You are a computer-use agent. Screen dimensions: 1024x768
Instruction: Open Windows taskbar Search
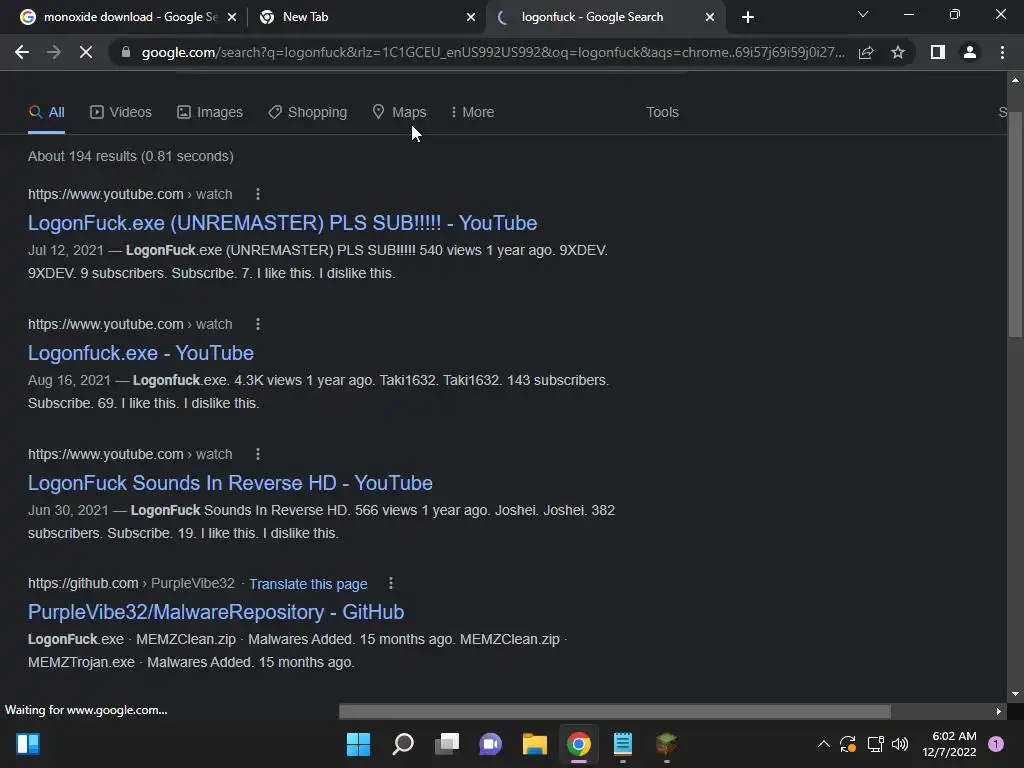403,744
